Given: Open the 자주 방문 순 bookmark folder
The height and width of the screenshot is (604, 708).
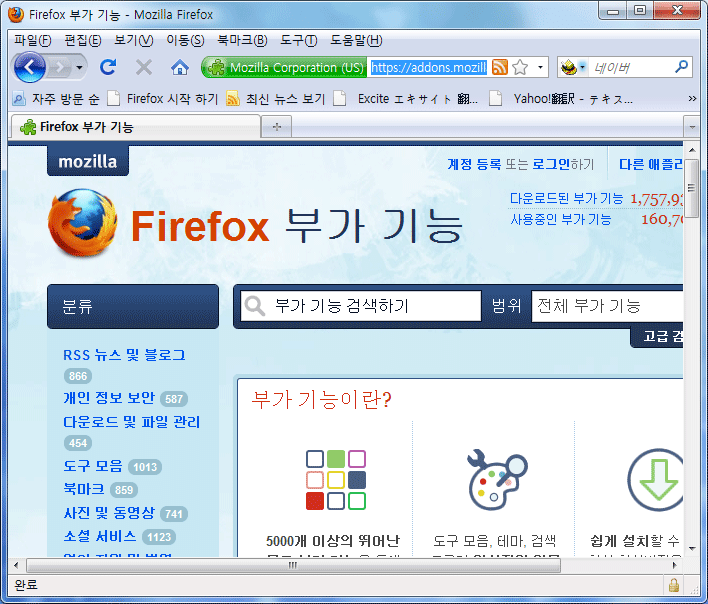Looking at the screenshot, I should click(56, 99).
